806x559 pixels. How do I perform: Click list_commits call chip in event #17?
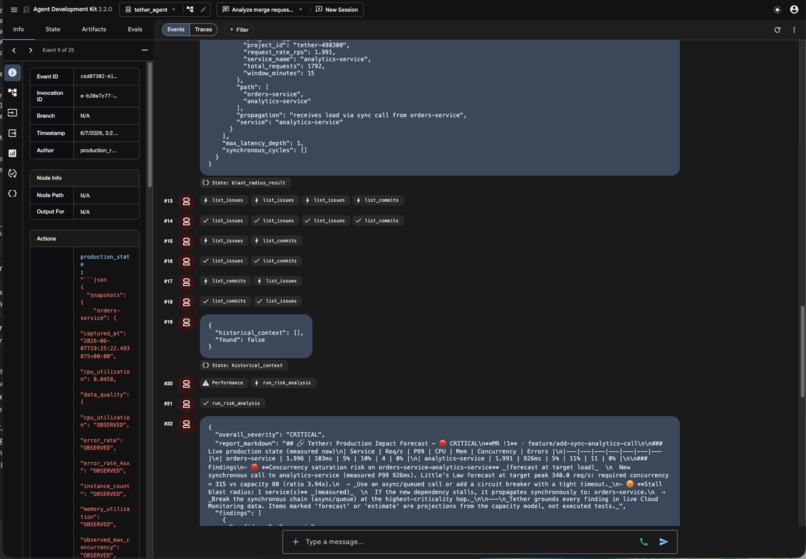[x=225, y=281]
